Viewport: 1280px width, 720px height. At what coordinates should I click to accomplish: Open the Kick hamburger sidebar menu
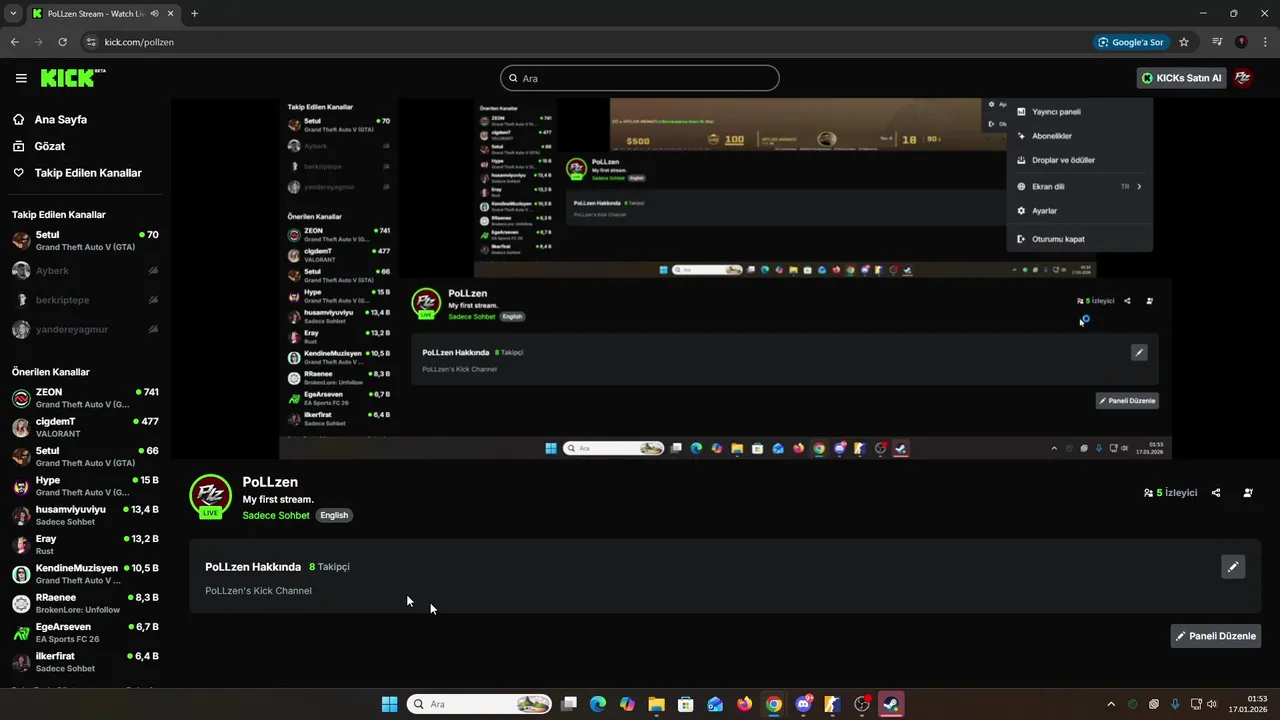pyautogui.click(x=21, y=78)
